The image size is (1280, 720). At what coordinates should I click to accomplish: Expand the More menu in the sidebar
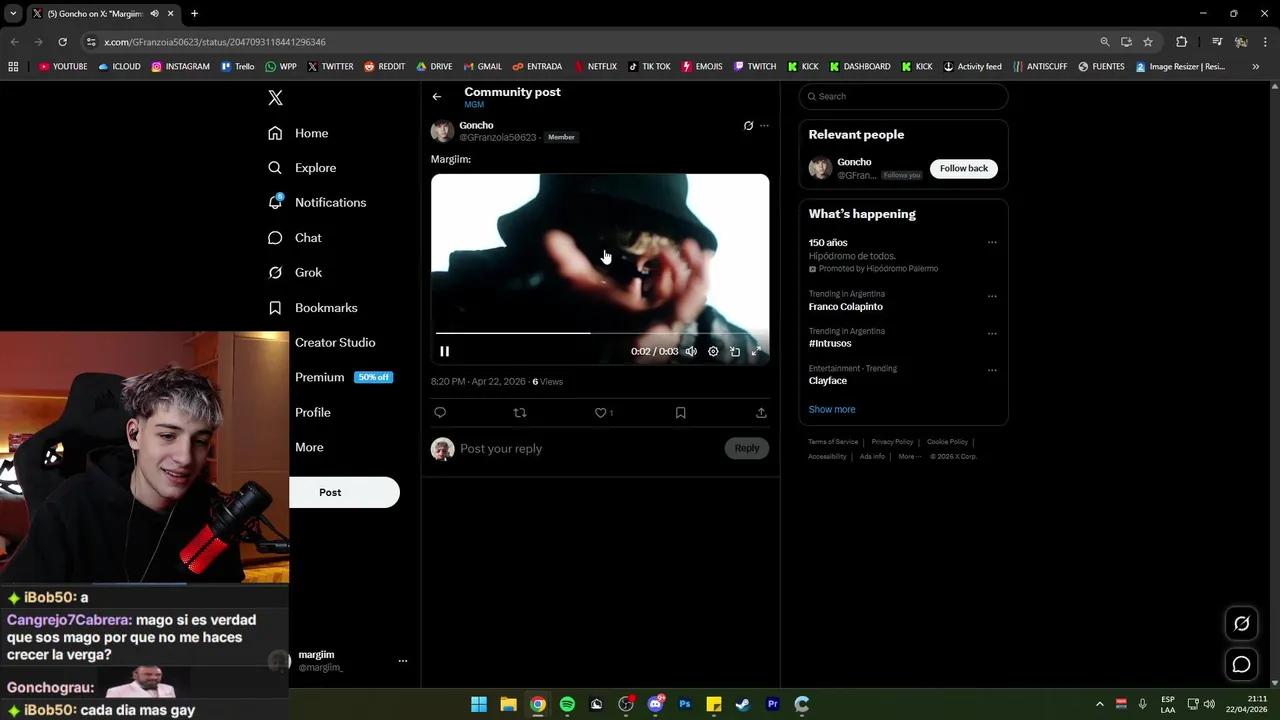tap(309, 447)
